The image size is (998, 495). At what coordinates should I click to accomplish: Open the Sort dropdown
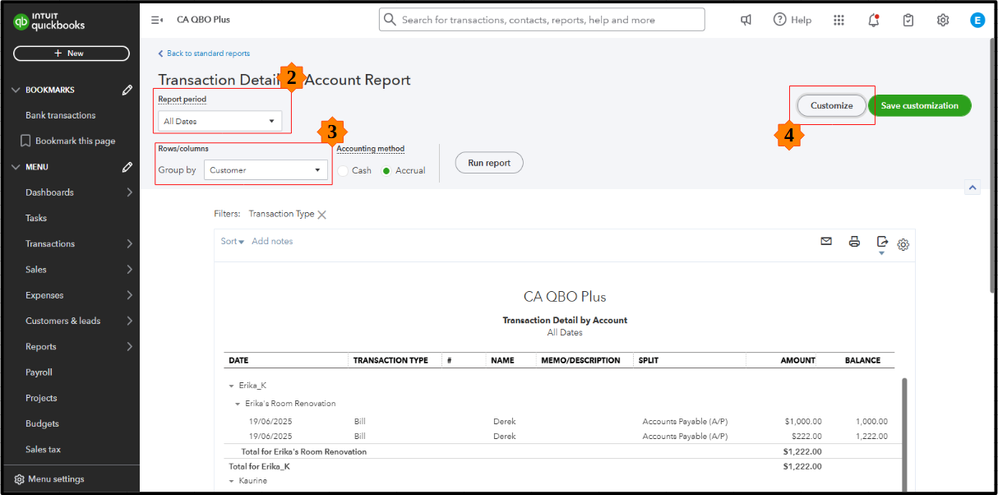coord(232,241)
